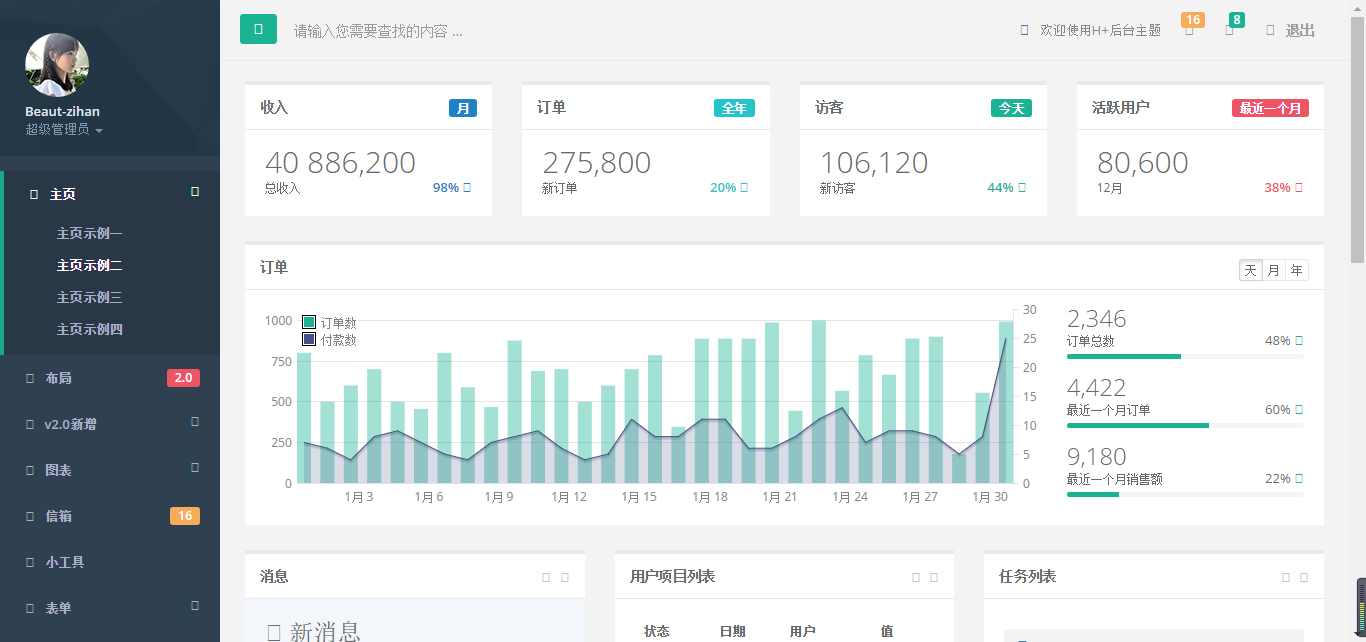Click the 40 886,200 总收入 figure
This screenshot has width=1366, height=642.
coord(340,163)
